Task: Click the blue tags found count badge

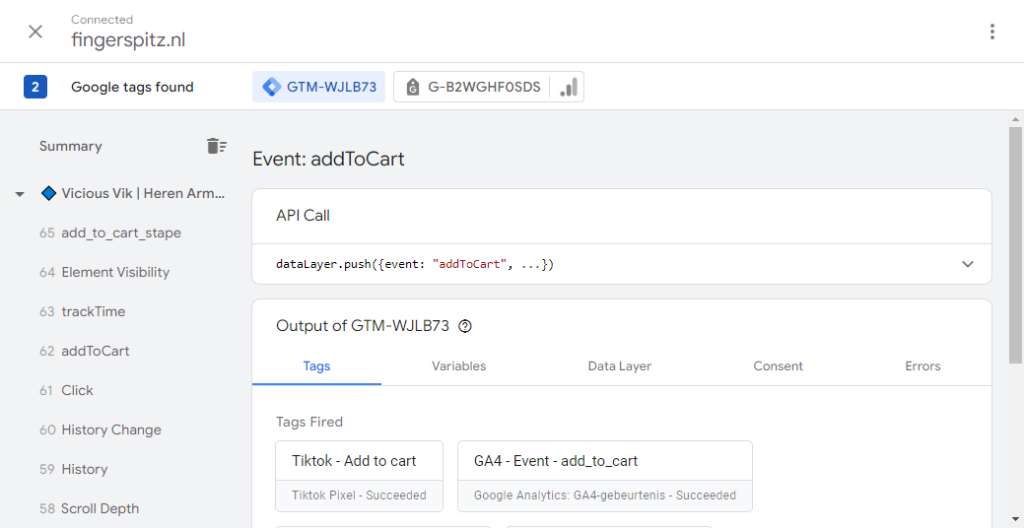Action: click(x=35, y=87)
